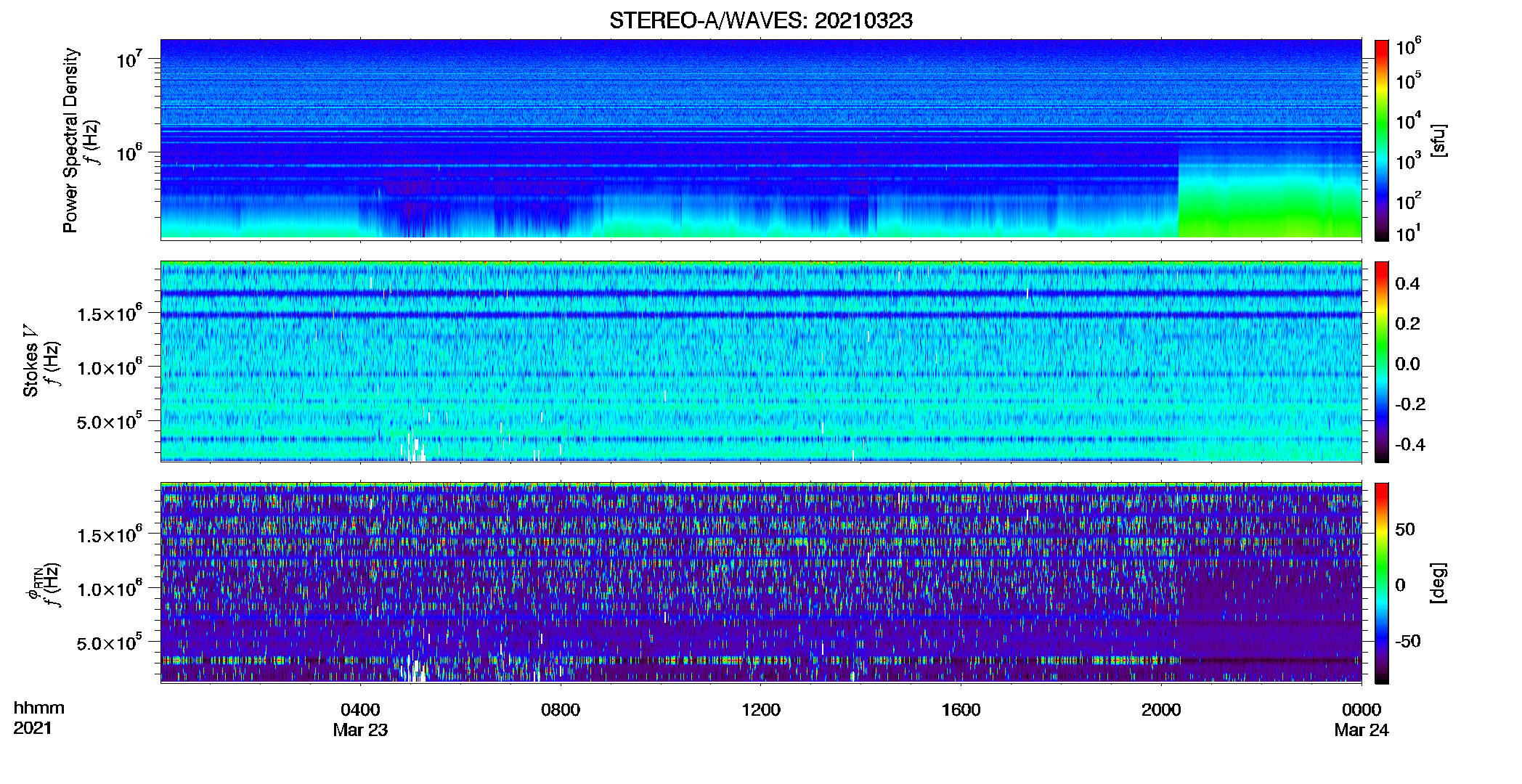
Task: Click the 1.0×10^6 tick label of the Stokes V panel
Action: coord(110,367)
